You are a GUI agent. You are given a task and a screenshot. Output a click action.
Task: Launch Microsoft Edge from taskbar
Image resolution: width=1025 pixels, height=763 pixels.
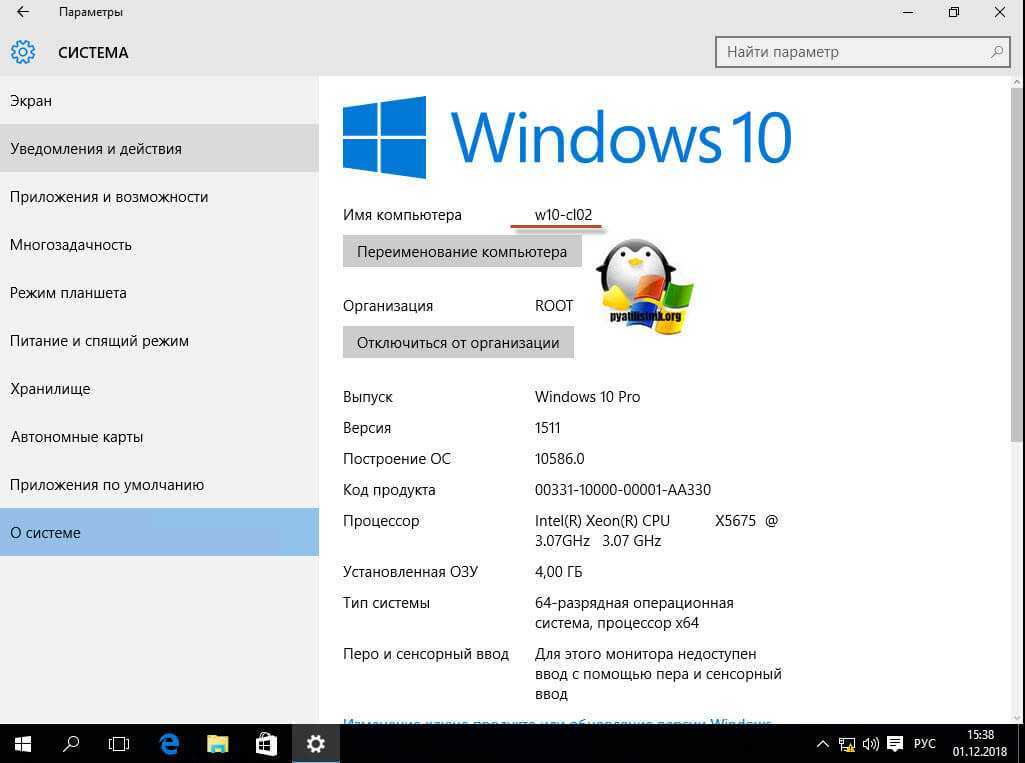[169, 743]
